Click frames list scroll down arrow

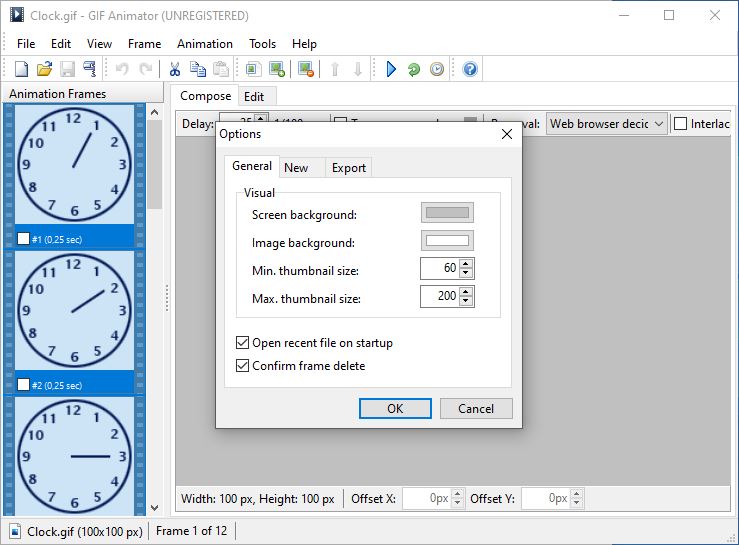tap(154, 508)
